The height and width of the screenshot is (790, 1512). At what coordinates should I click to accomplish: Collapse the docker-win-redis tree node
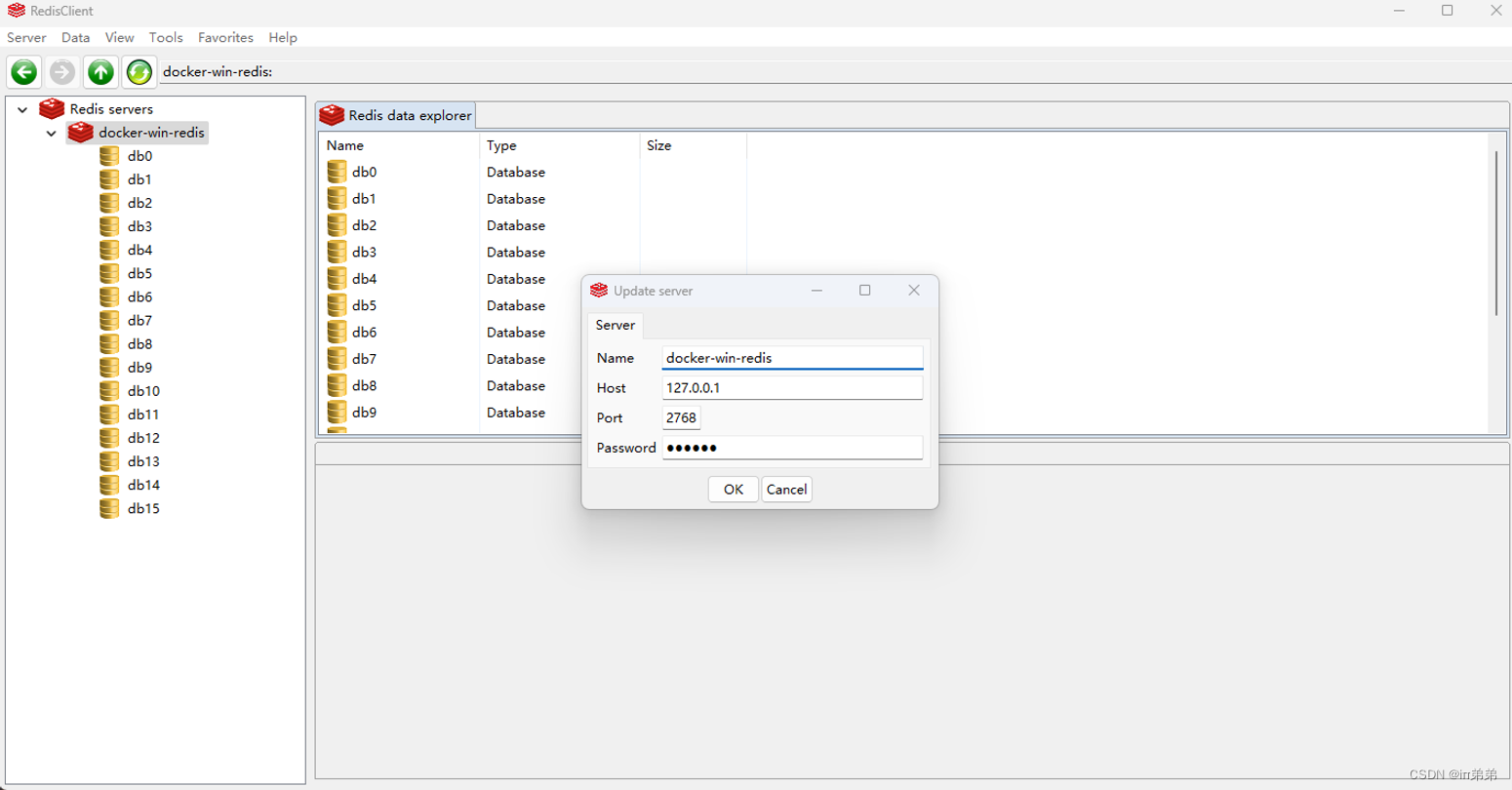tap(52, 133)
